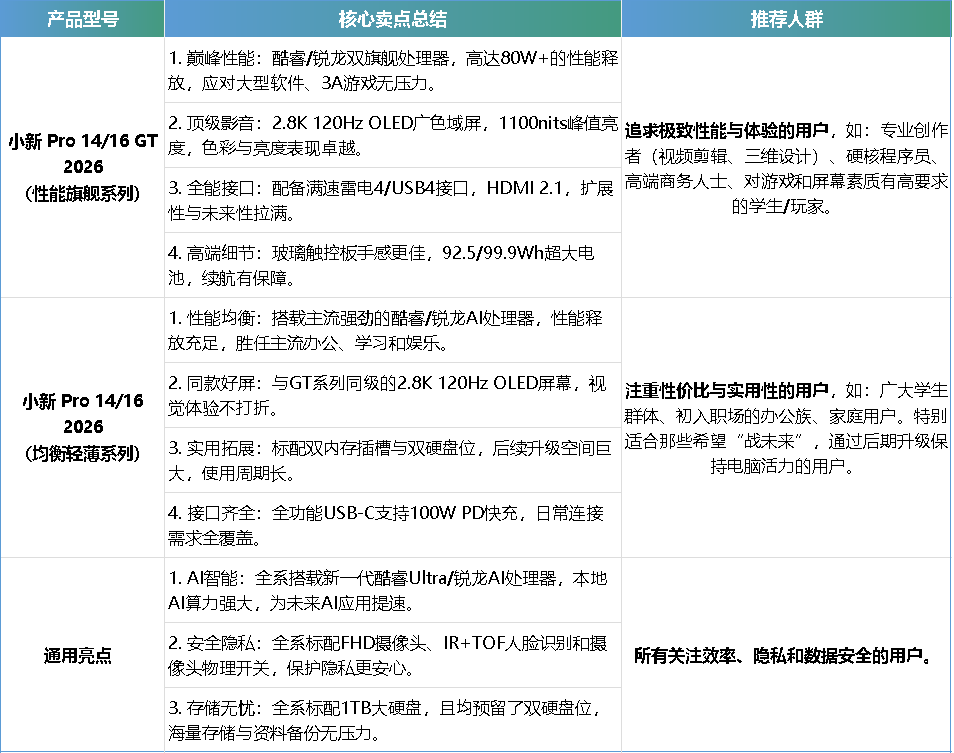
Task: Click the 性能均衡 selling point cell
Action: (x=392, y=330)
